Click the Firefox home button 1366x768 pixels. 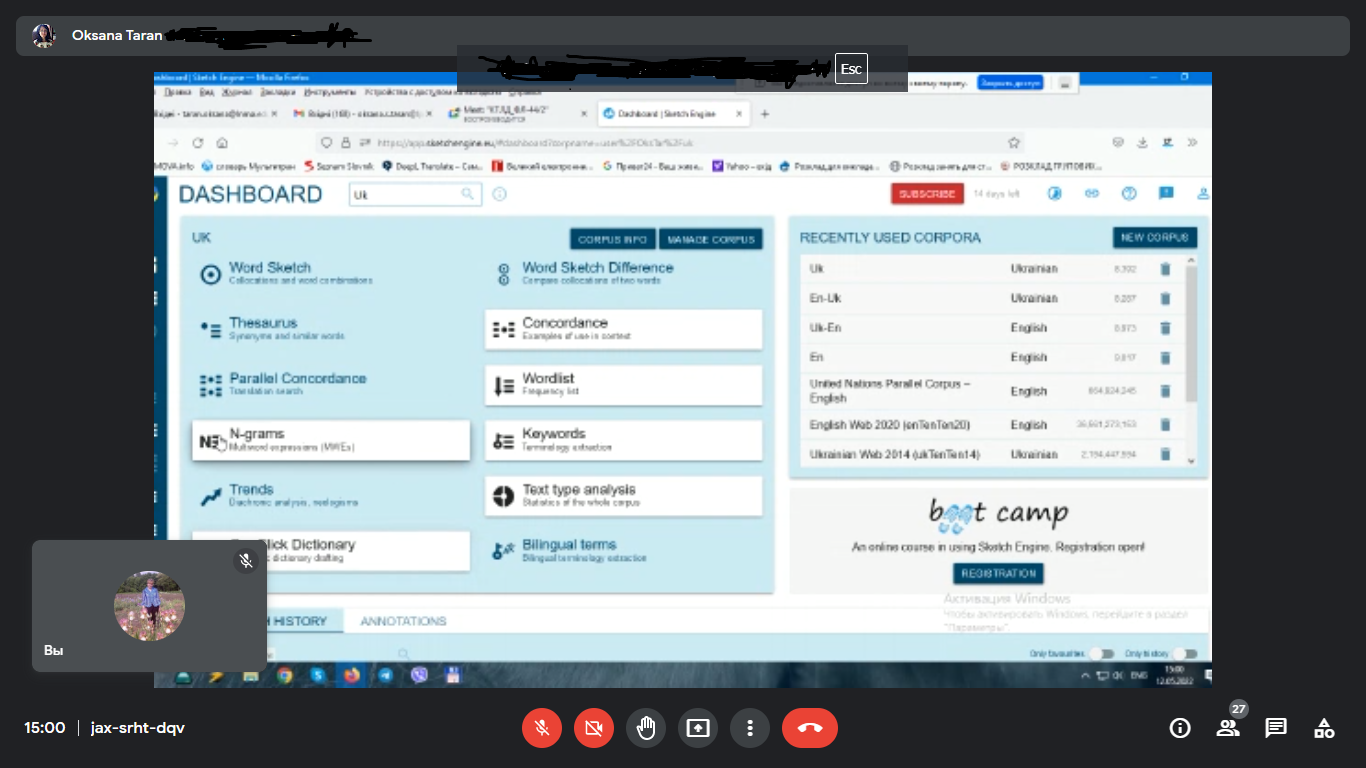click(222, 143)
